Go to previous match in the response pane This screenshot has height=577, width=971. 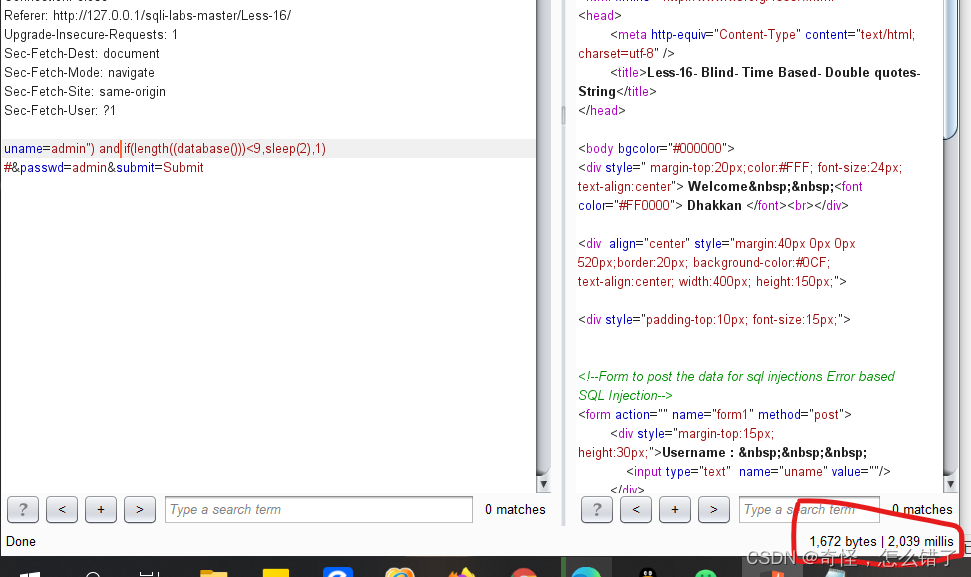click(636, 510)
